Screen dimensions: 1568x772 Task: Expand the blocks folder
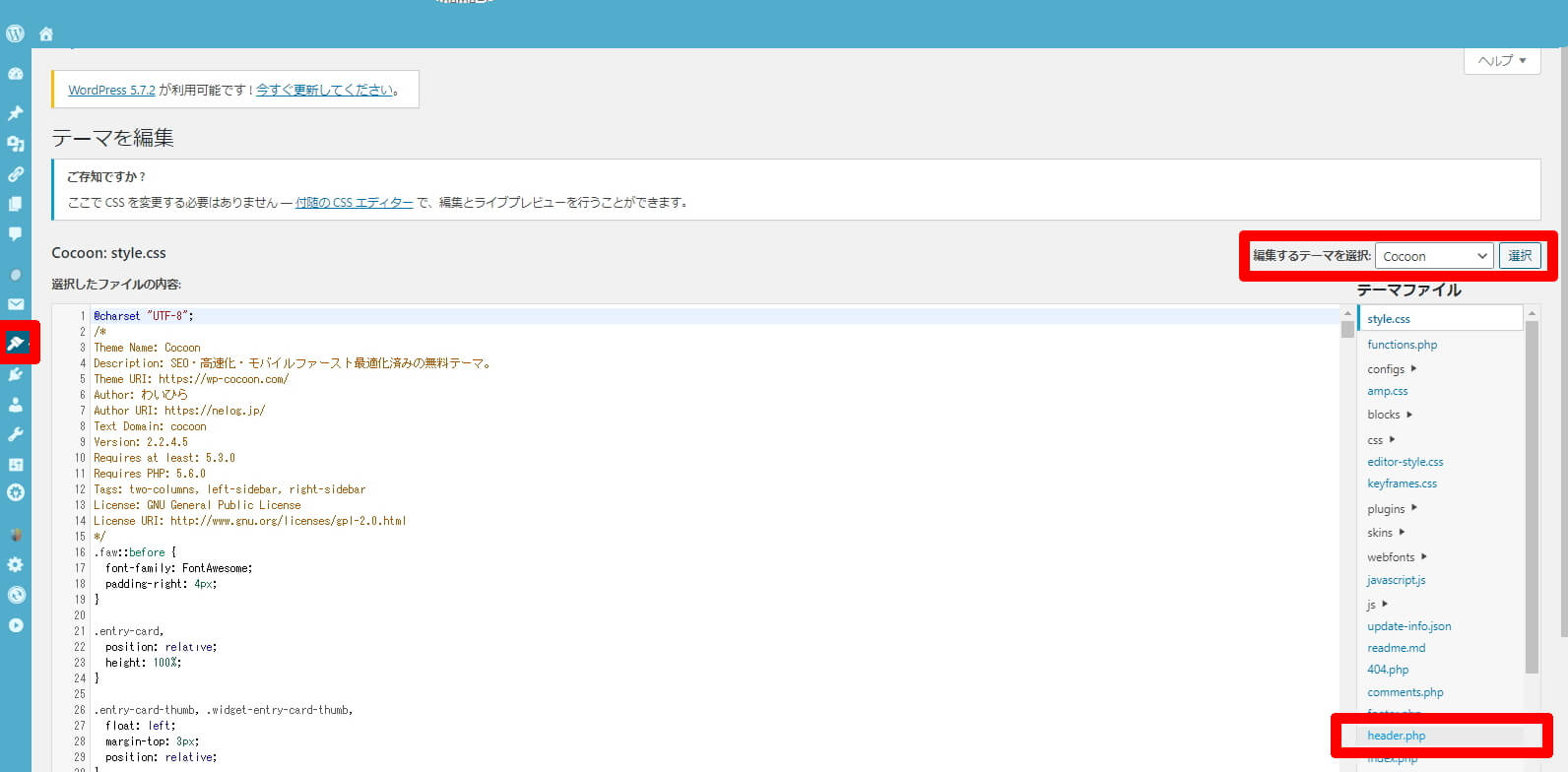pyautogui.click(x=1390, y=415)
